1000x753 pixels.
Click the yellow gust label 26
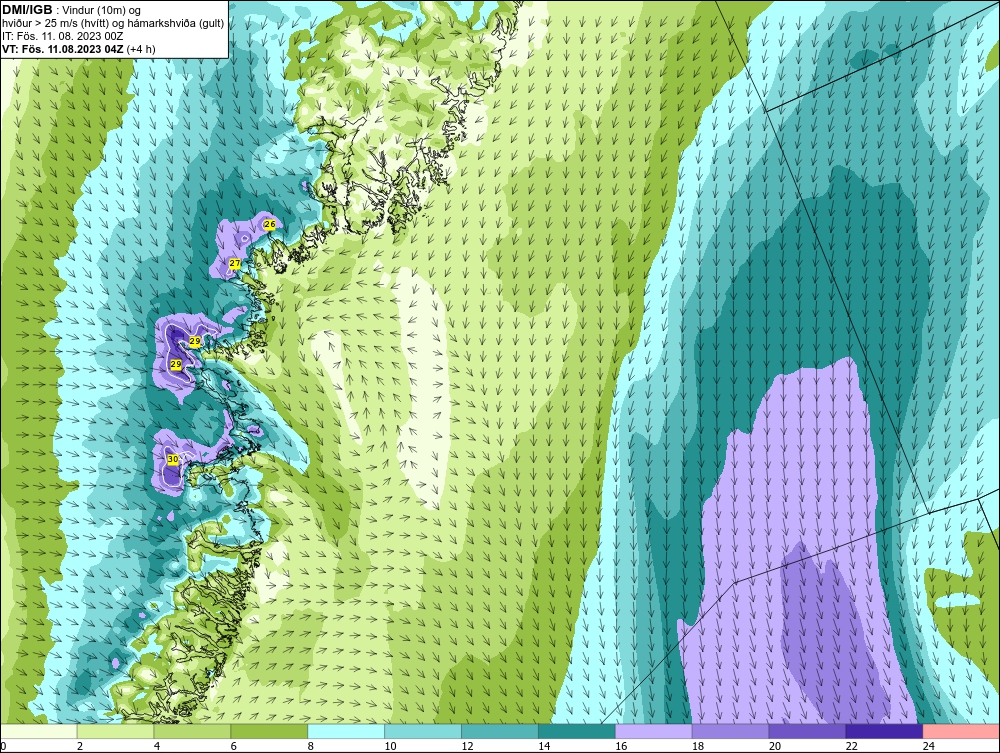click(270, 224)
